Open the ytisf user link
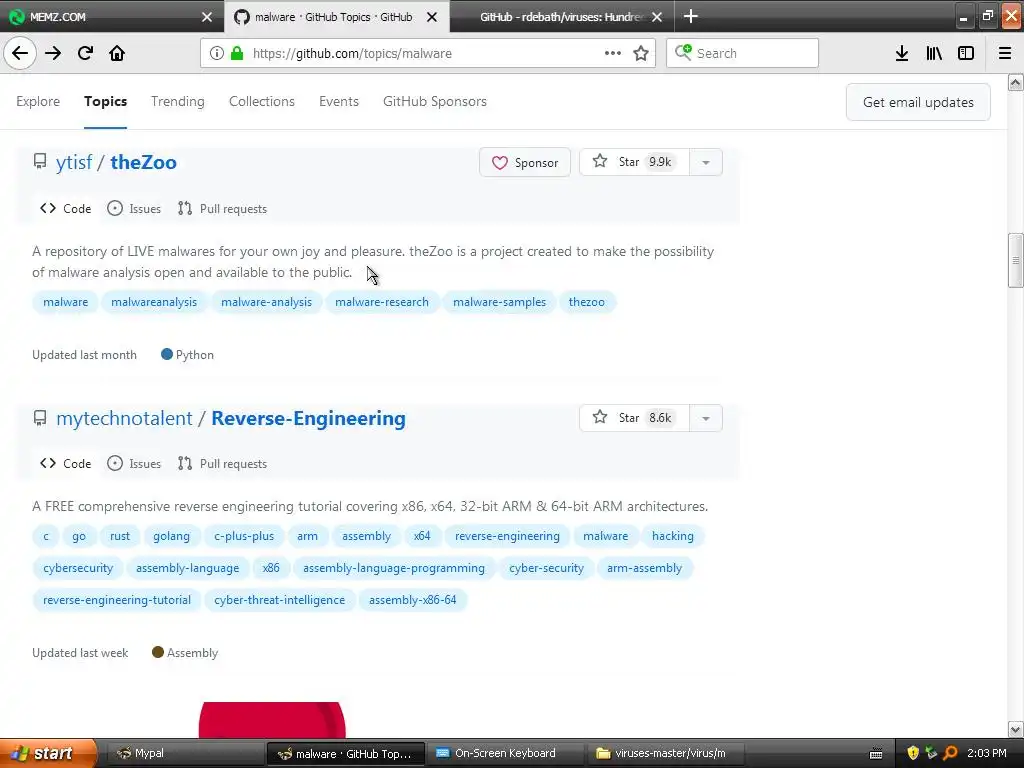This screenshot has height=768, width=1024. point(74,163)
